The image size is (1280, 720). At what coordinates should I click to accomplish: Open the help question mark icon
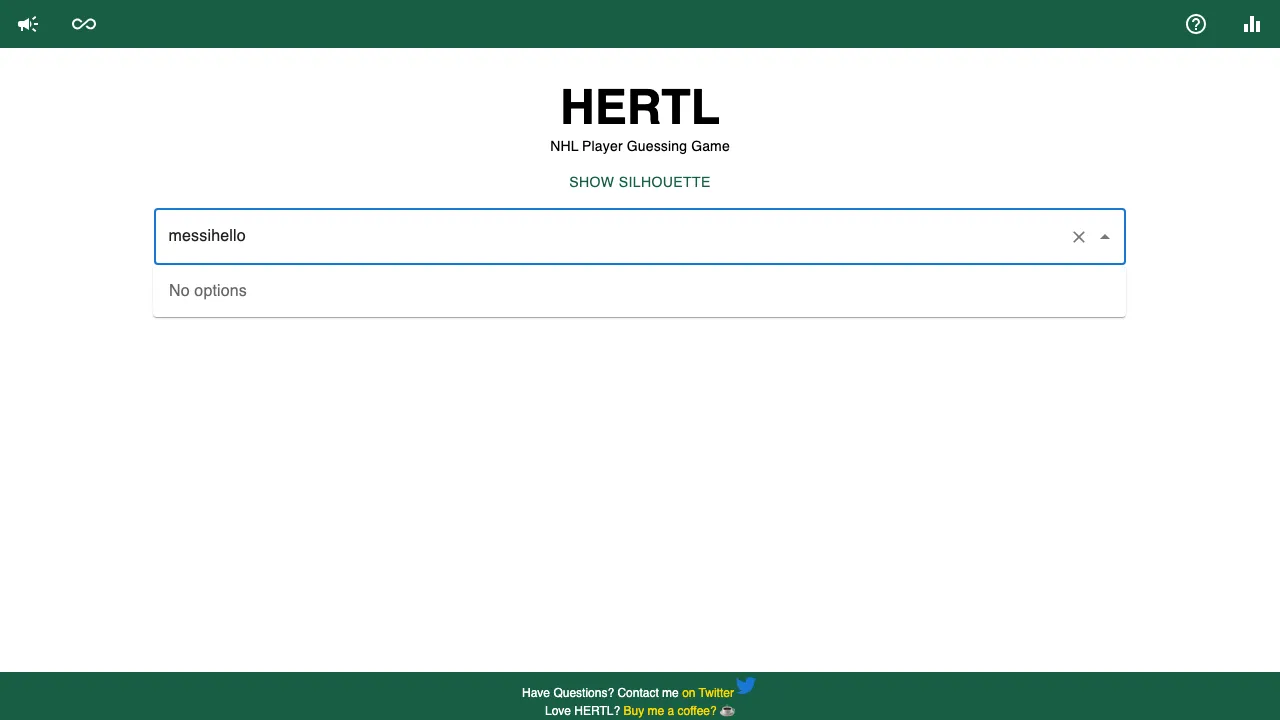[x=1196, y=24]
